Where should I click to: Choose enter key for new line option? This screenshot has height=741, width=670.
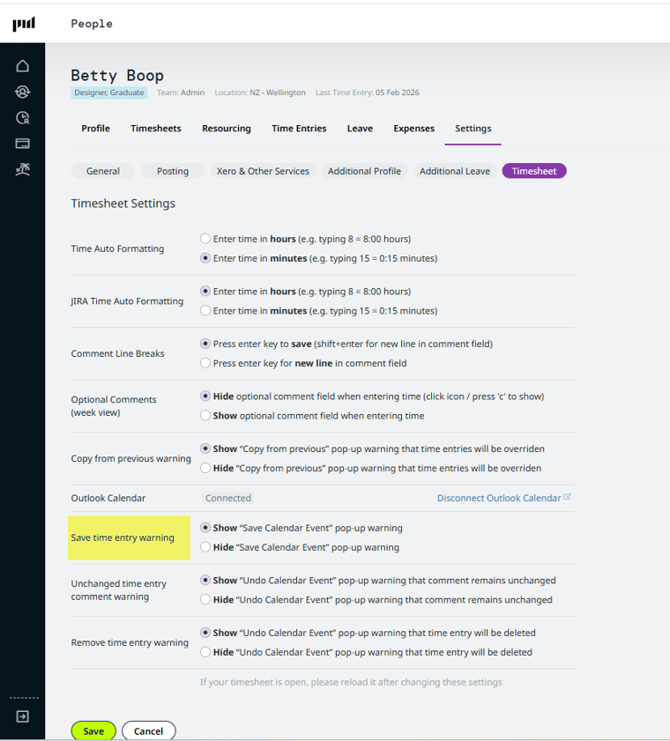205,363
